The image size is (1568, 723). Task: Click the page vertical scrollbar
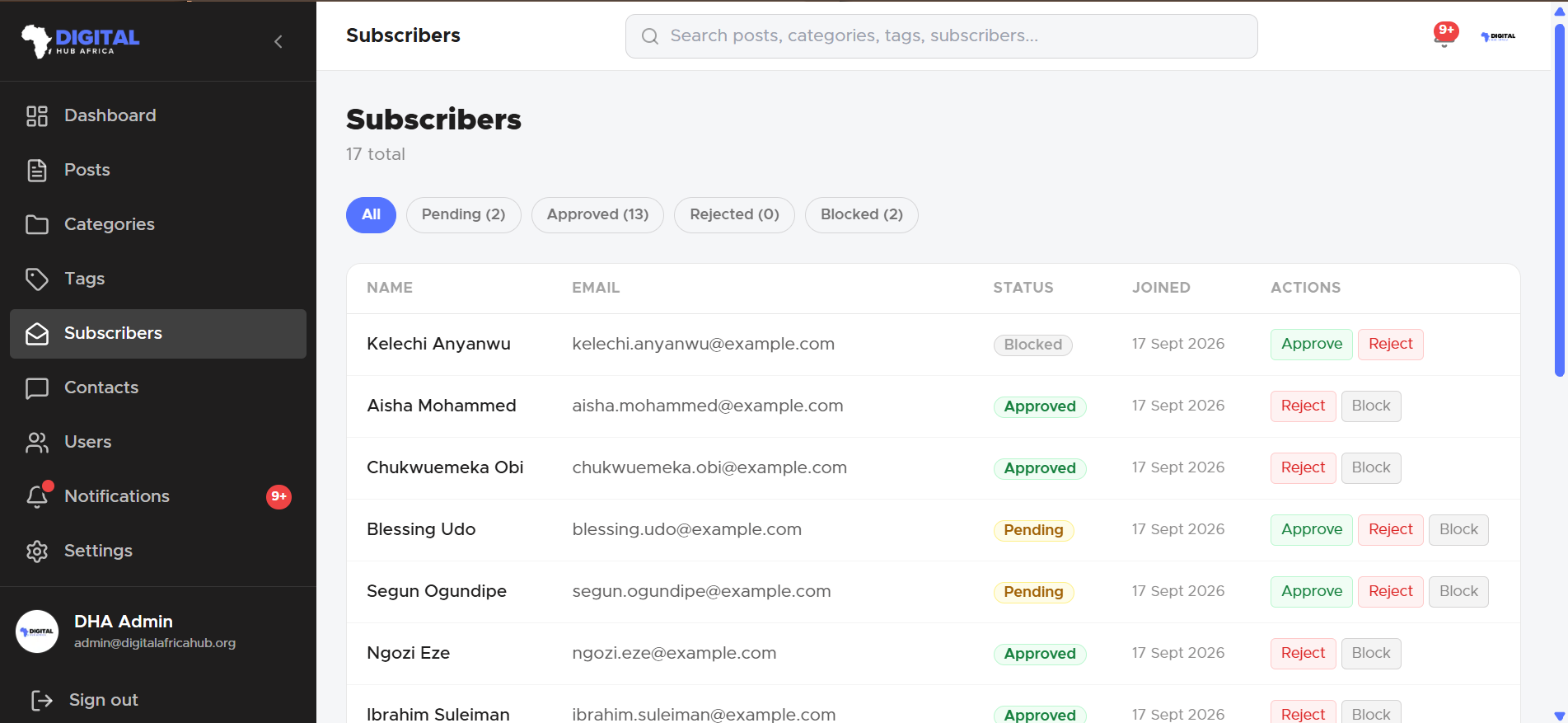1559,200
